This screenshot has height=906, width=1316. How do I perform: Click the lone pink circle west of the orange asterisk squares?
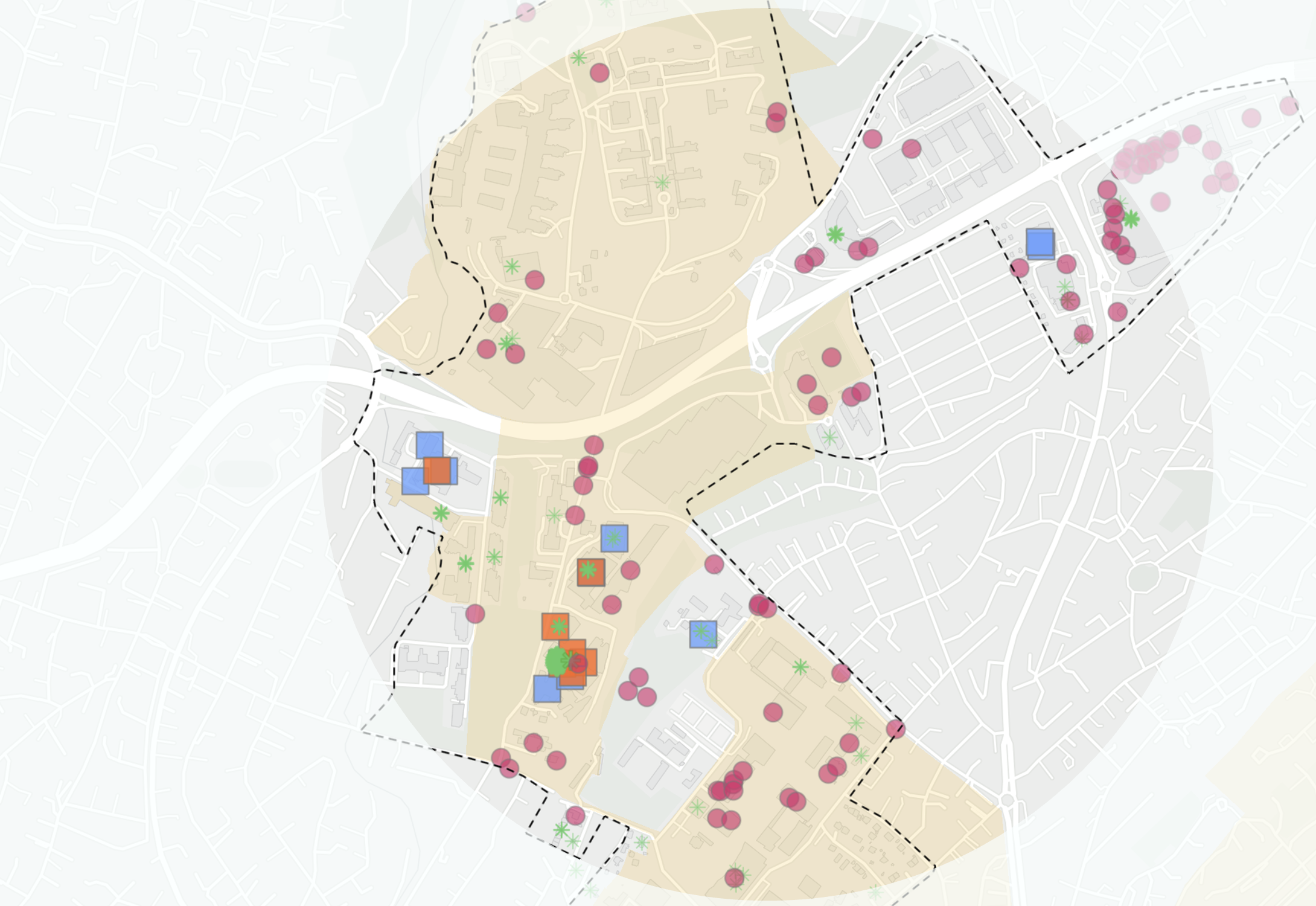(475, 614)
